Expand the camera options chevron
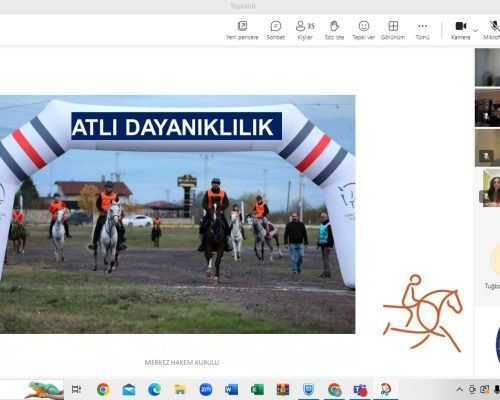Image resolution: width=500 pixels, height=400 pixels. [x=476, y=31]
